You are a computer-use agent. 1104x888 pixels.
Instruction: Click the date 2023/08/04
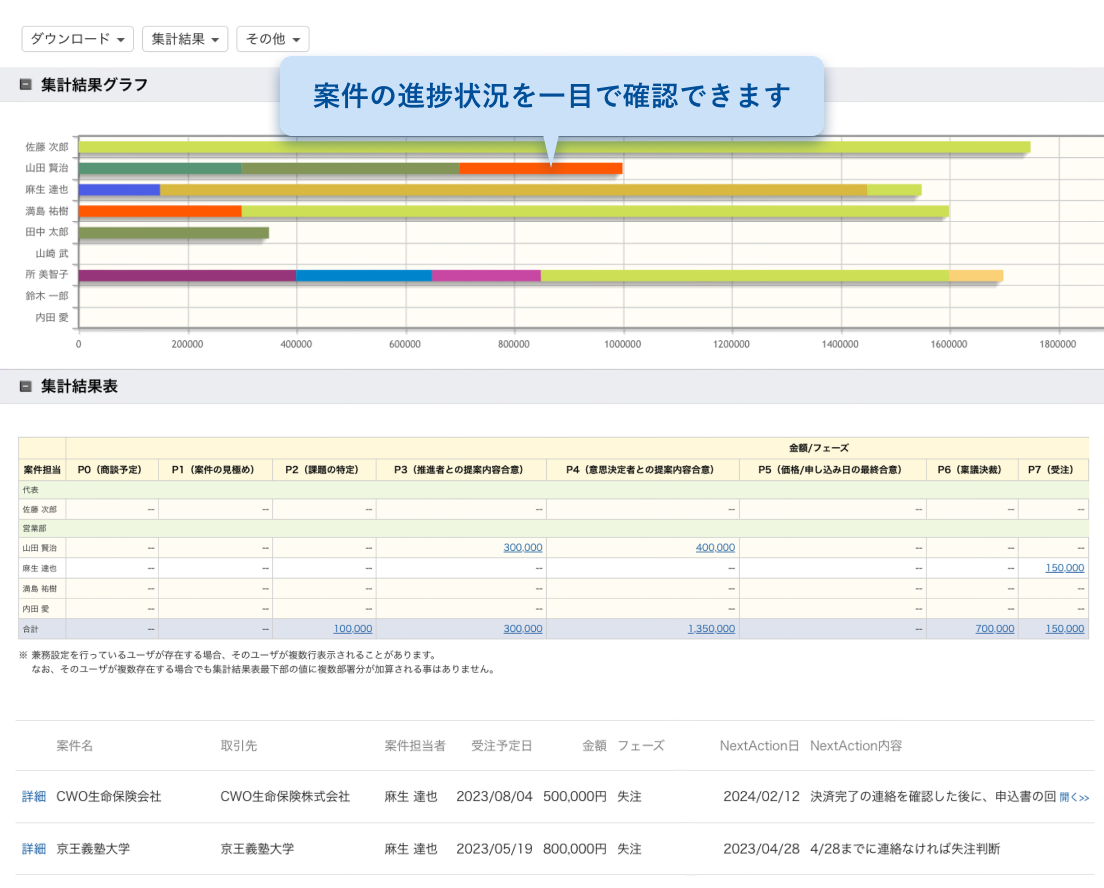coord(494,796)
